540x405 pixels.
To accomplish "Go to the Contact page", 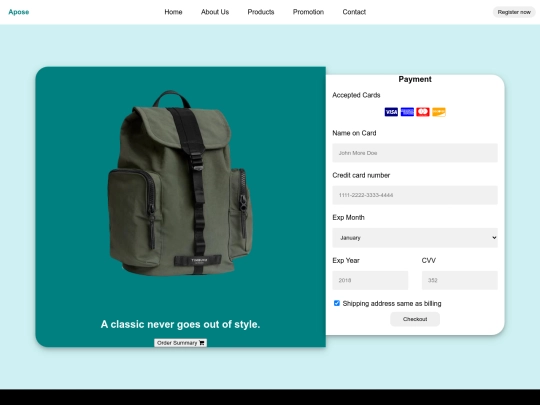I will pos(354,12).
